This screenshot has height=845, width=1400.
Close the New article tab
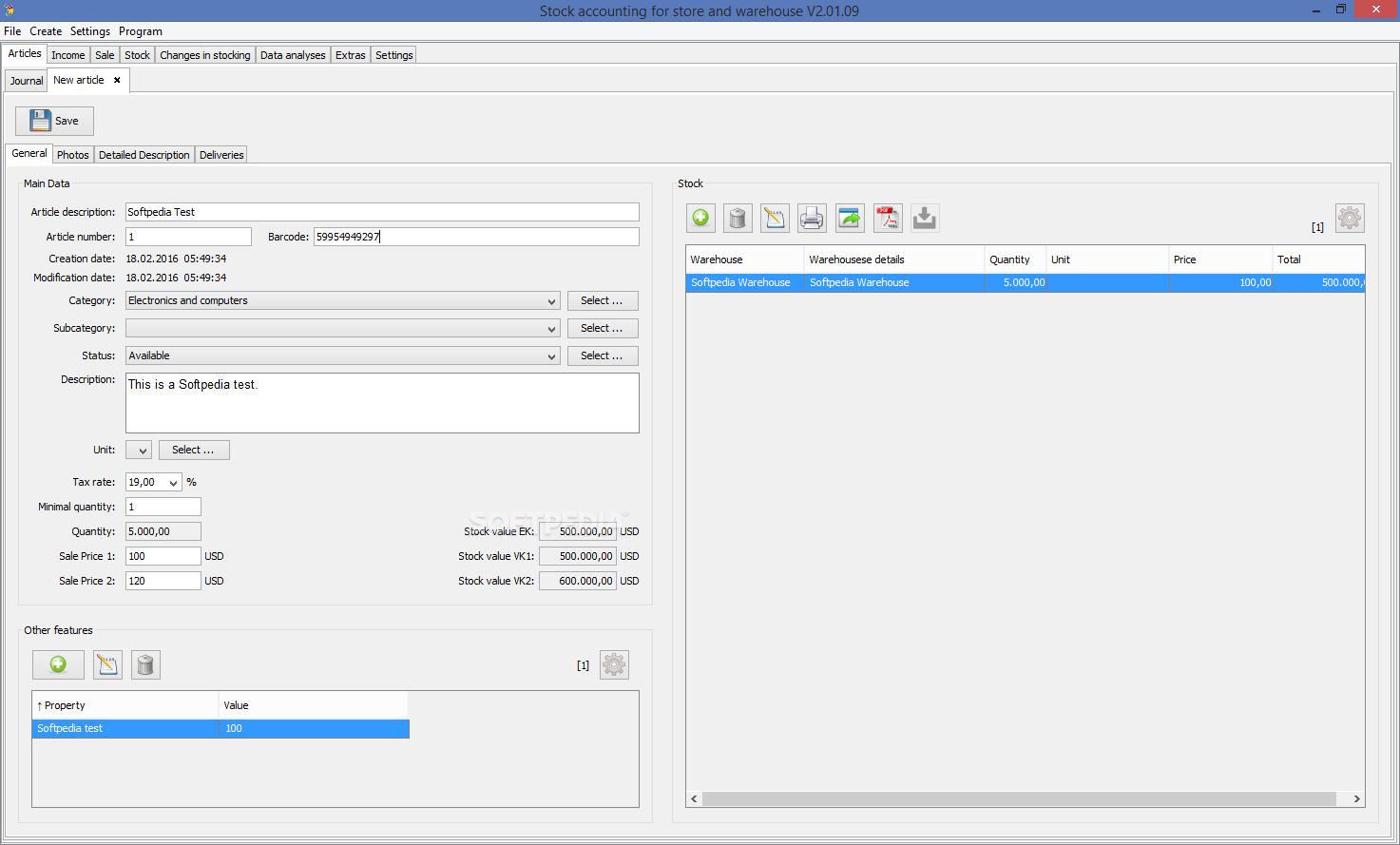(117, 80)
